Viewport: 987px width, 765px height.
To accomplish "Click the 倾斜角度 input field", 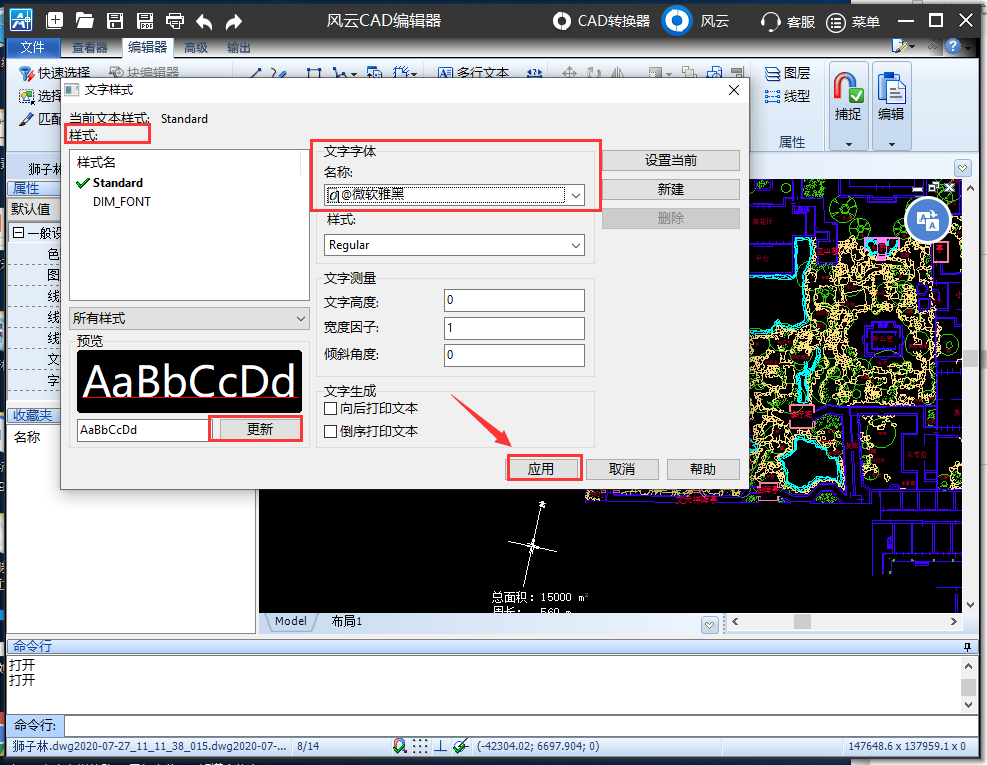I will (514, 355).
